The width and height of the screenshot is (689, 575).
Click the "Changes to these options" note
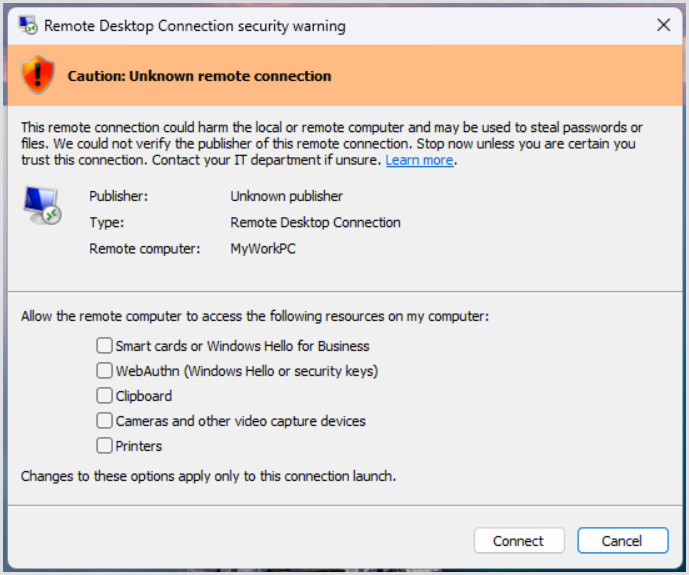208,476
